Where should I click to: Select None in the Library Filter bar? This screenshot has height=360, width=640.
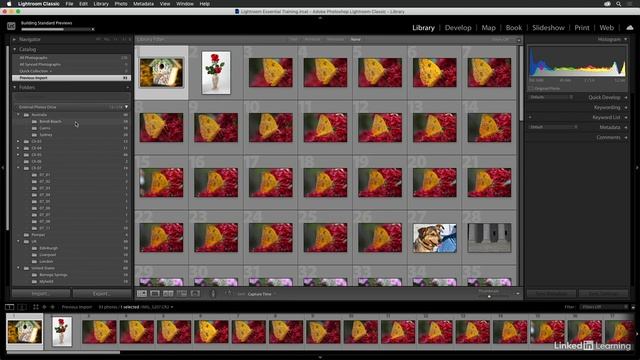pyautogui.click(x=356, y=40)
